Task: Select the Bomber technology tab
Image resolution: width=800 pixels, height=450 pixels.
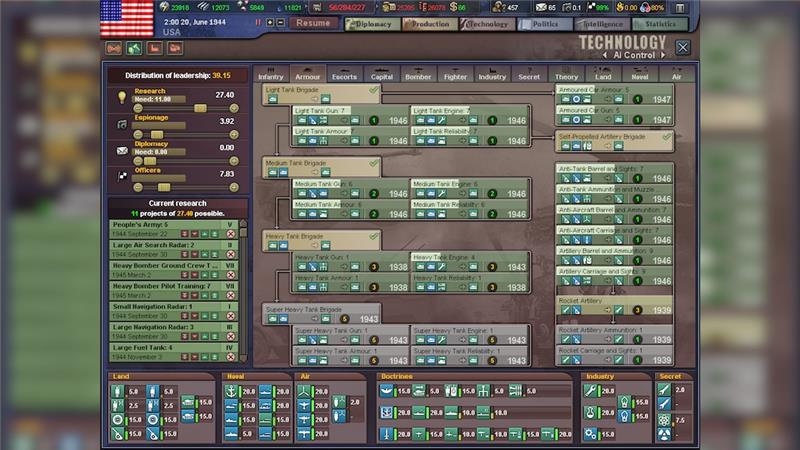Action: [418, 73]
